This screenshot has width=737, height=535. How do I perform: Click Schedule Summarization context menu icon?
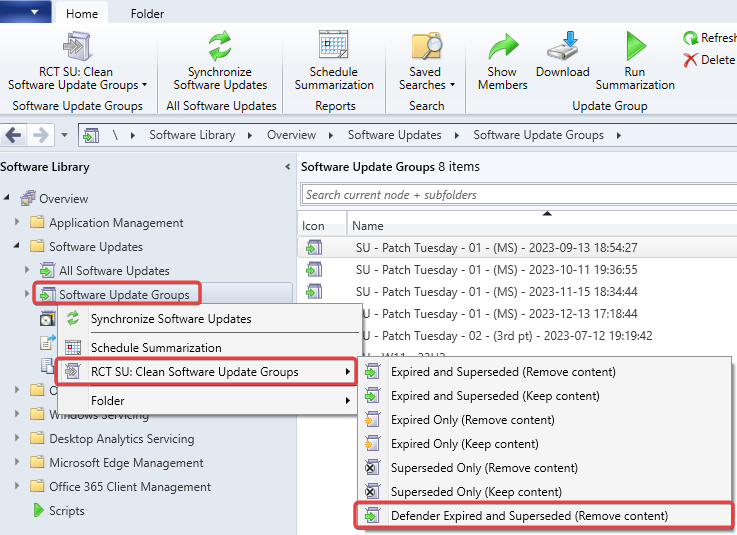pyautogui.click(x=73, y=347)
